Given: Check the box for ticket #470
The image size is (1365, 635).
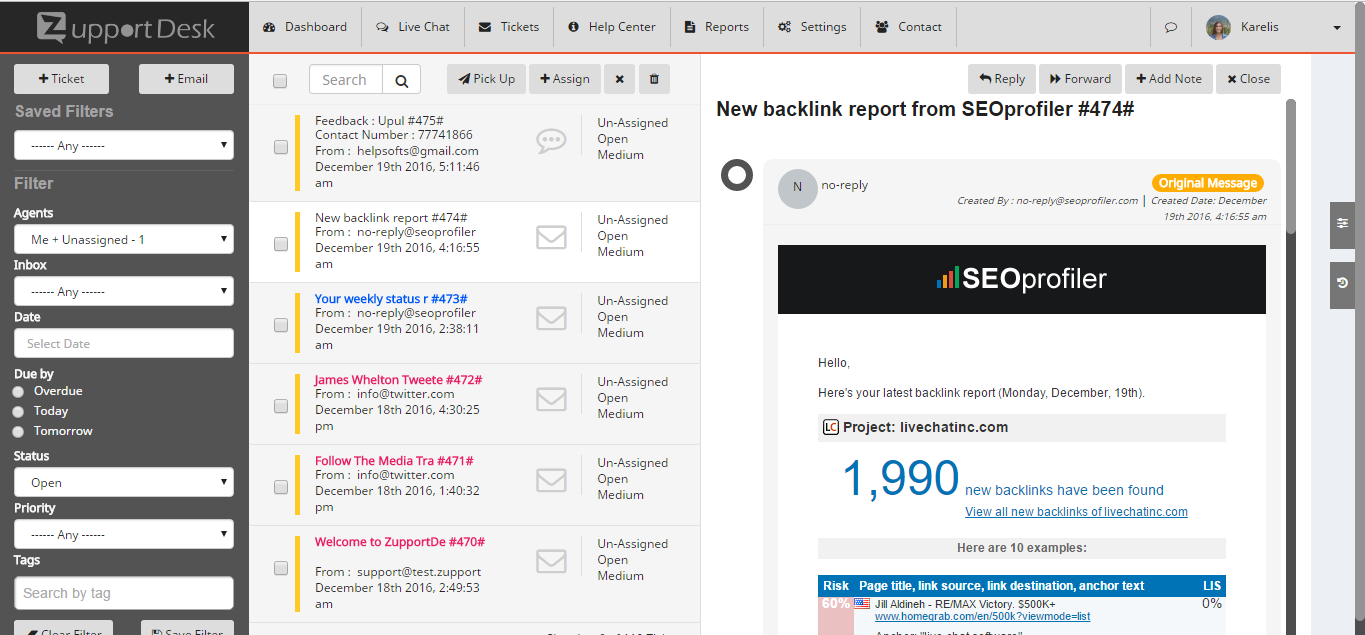Looking at the screenshot, I should (x=280, y=568).
